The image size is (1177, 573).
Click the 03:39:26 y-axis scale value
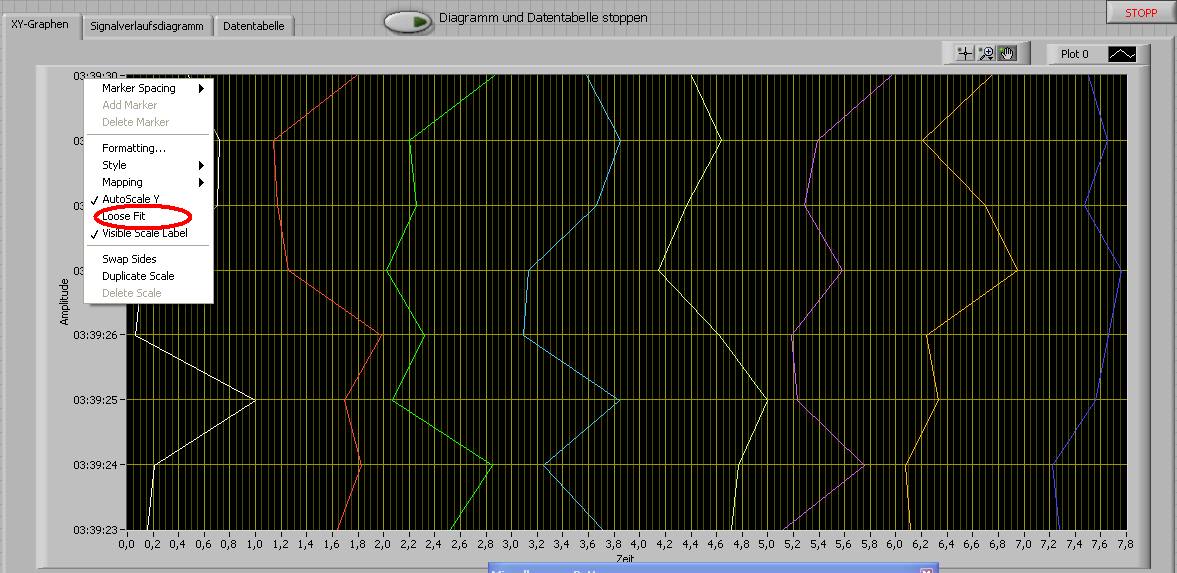click(95, 335)
